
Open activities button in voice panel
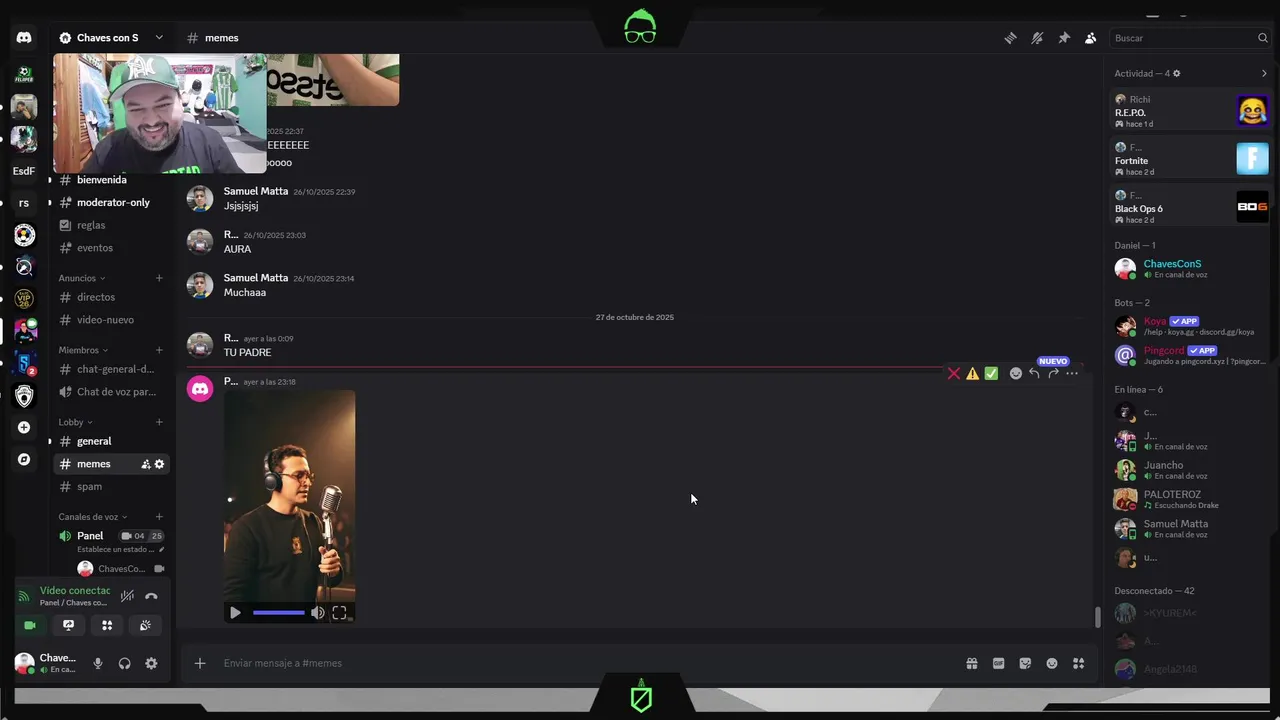pos(107,625)
